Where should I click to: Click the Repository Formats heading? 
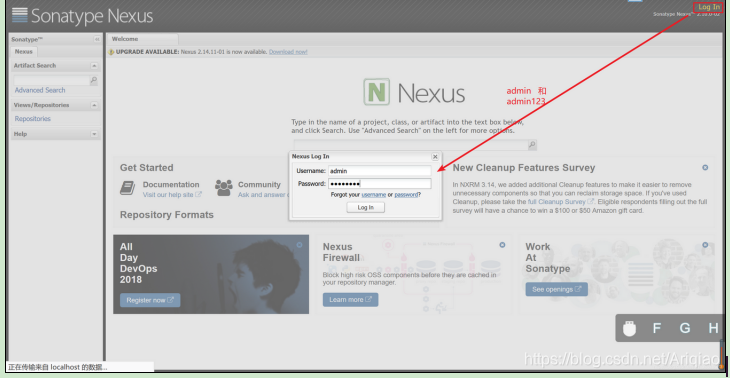[167, 215]
